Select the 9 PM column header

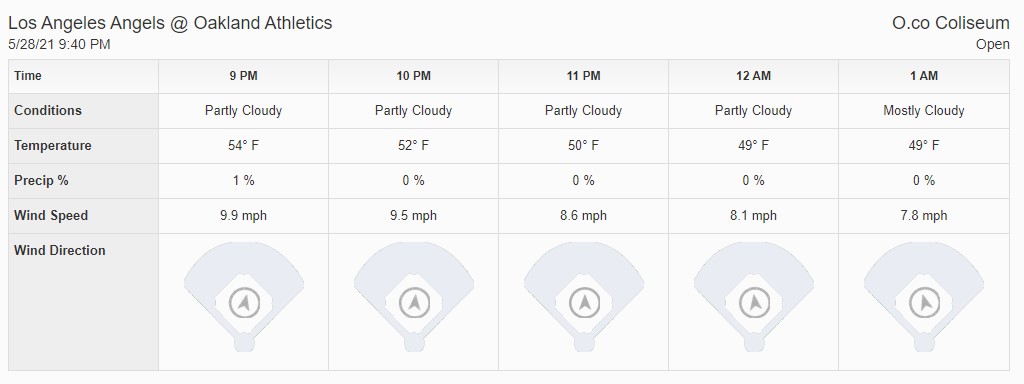click(x=244, y=76)
